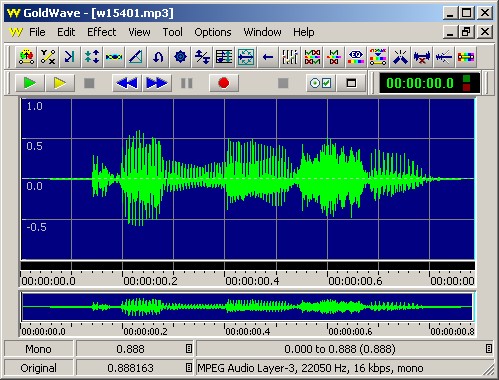Open the File menu

[x=37, y=32]
